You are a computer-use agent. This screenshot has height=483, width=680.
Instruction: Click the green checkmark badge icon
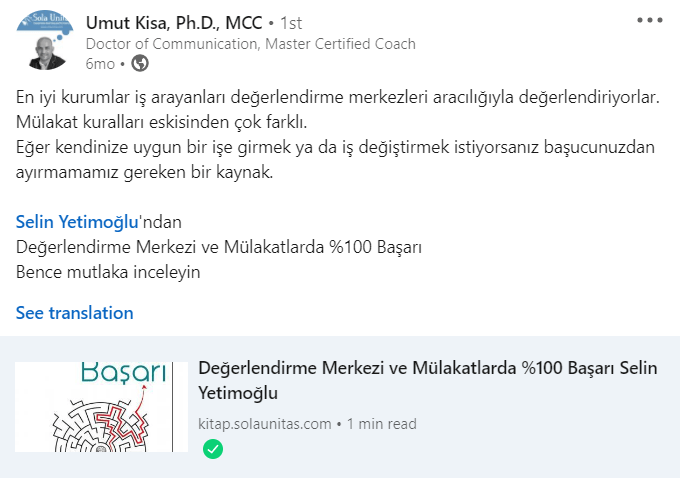click(213, 449)
